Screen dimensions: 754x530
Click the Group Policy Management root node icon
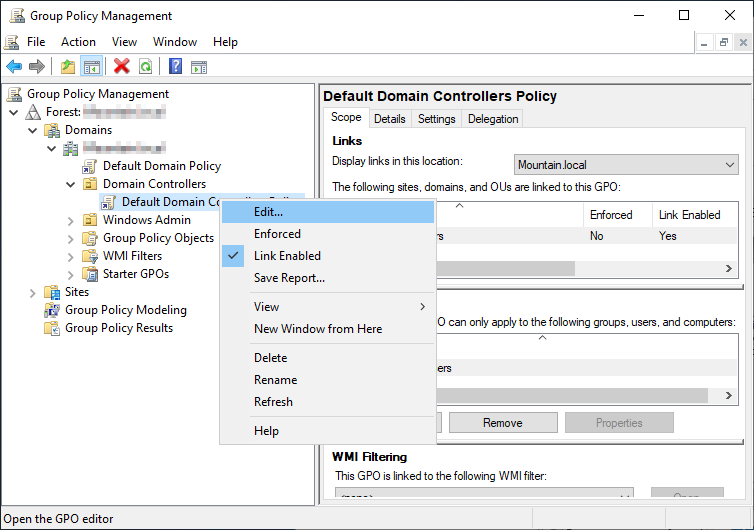14,94
